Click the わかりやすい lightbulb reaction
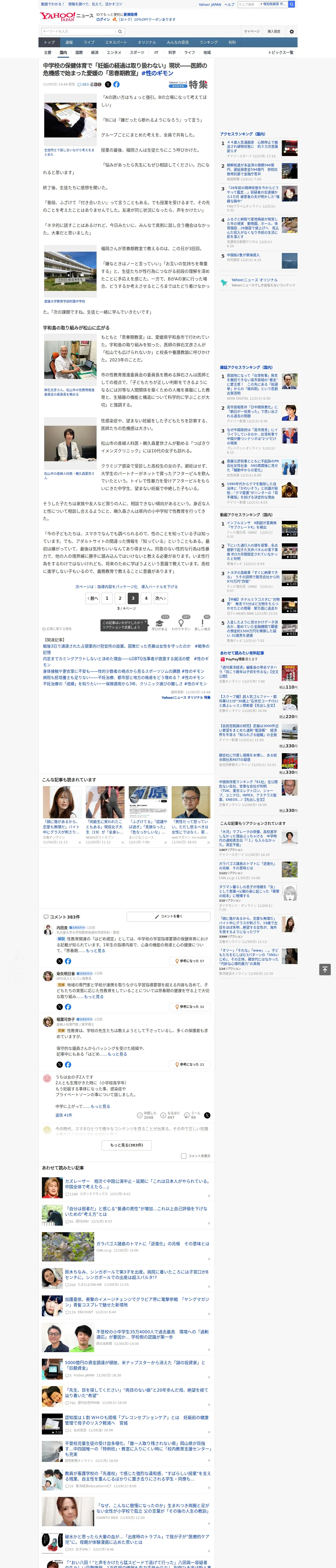The width and height of the screenshot is (336, 1568). click(x=181, y=623)
